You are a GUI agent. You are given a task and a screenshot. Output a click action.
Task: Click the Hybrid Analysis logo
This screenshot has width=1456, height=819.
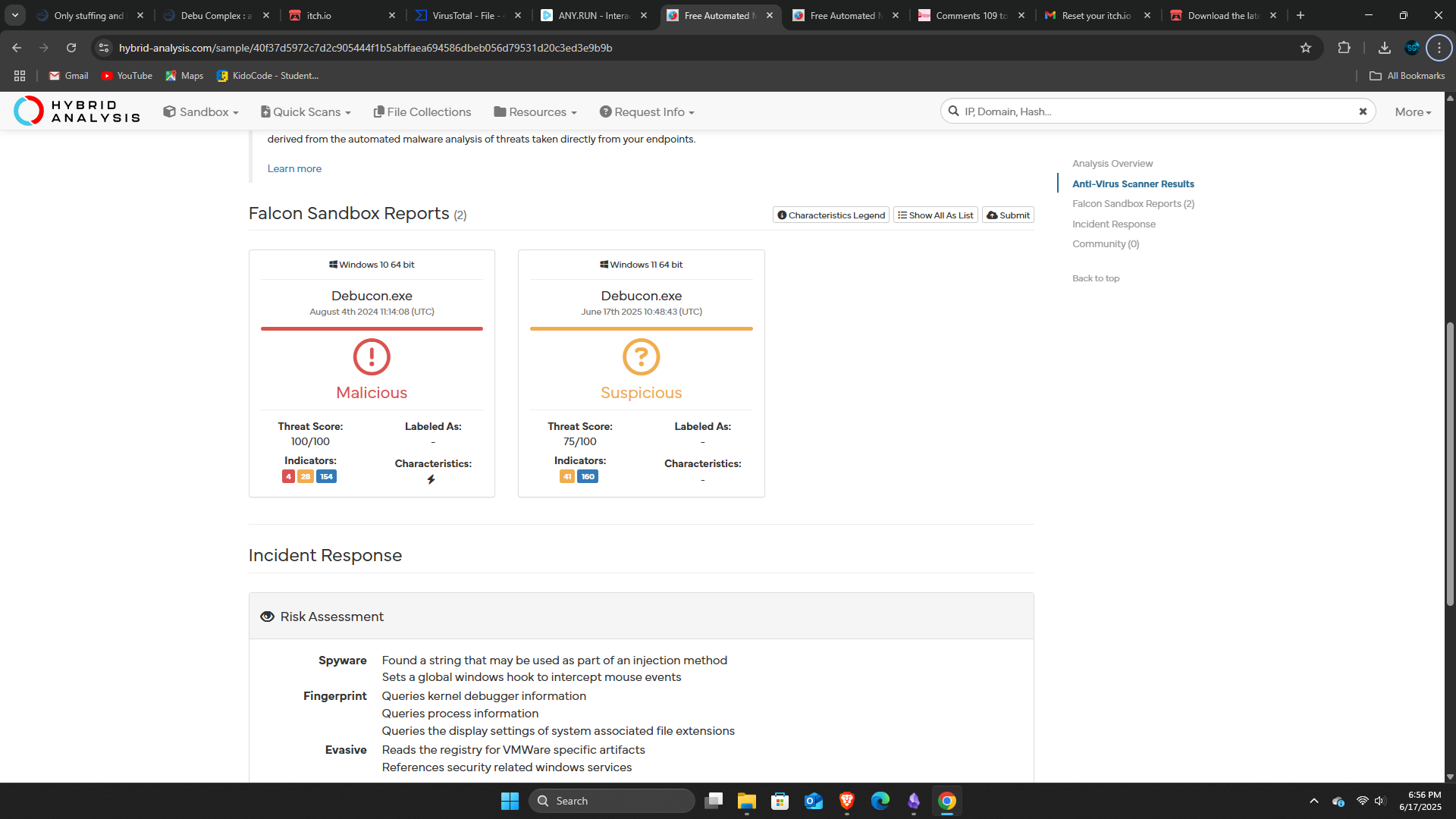click(x=77, y=111)
